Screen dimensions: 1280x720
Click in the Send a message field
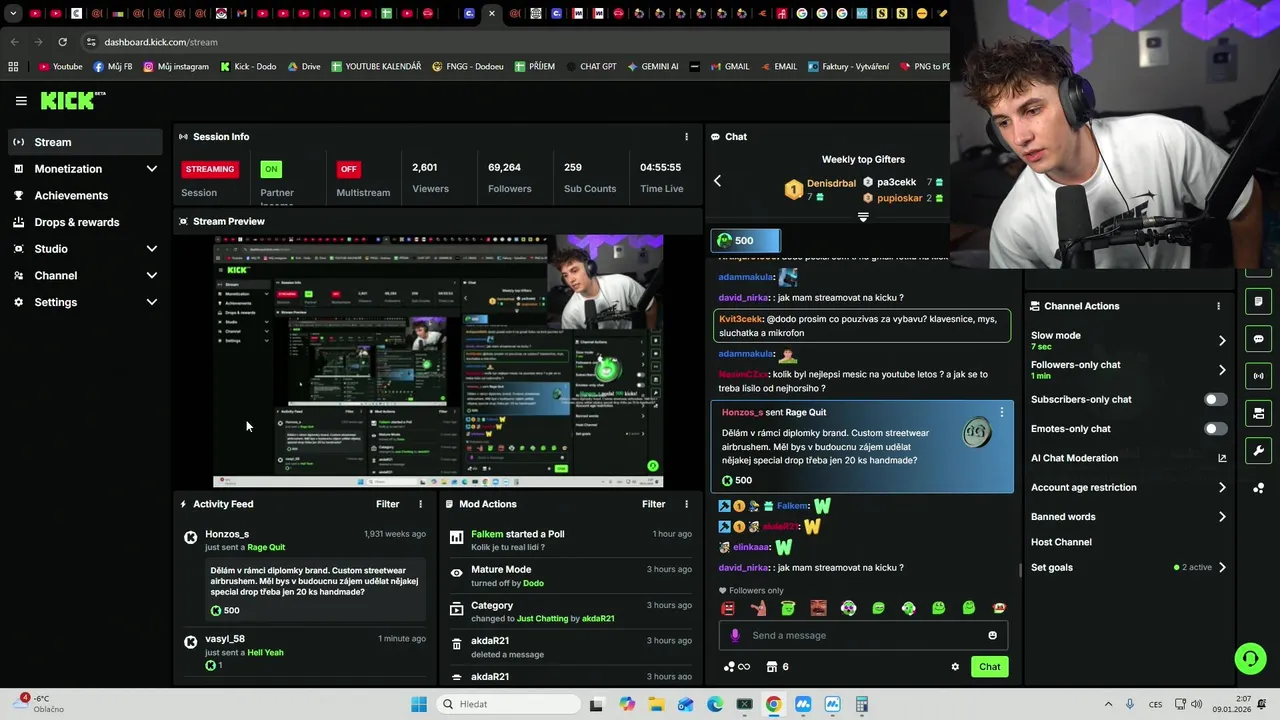click(x=863, y=635)
